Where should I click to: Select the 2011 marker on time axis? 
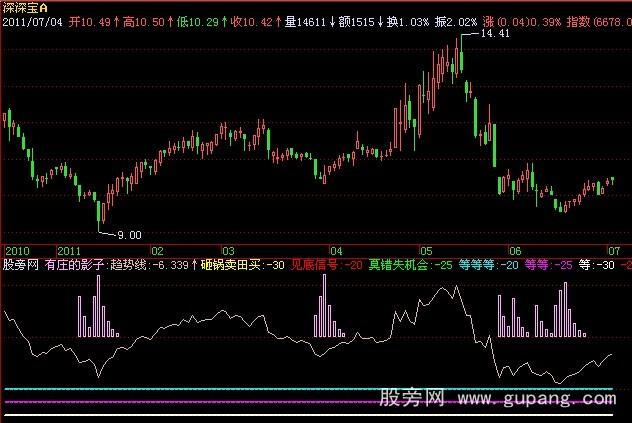[69, 251]
